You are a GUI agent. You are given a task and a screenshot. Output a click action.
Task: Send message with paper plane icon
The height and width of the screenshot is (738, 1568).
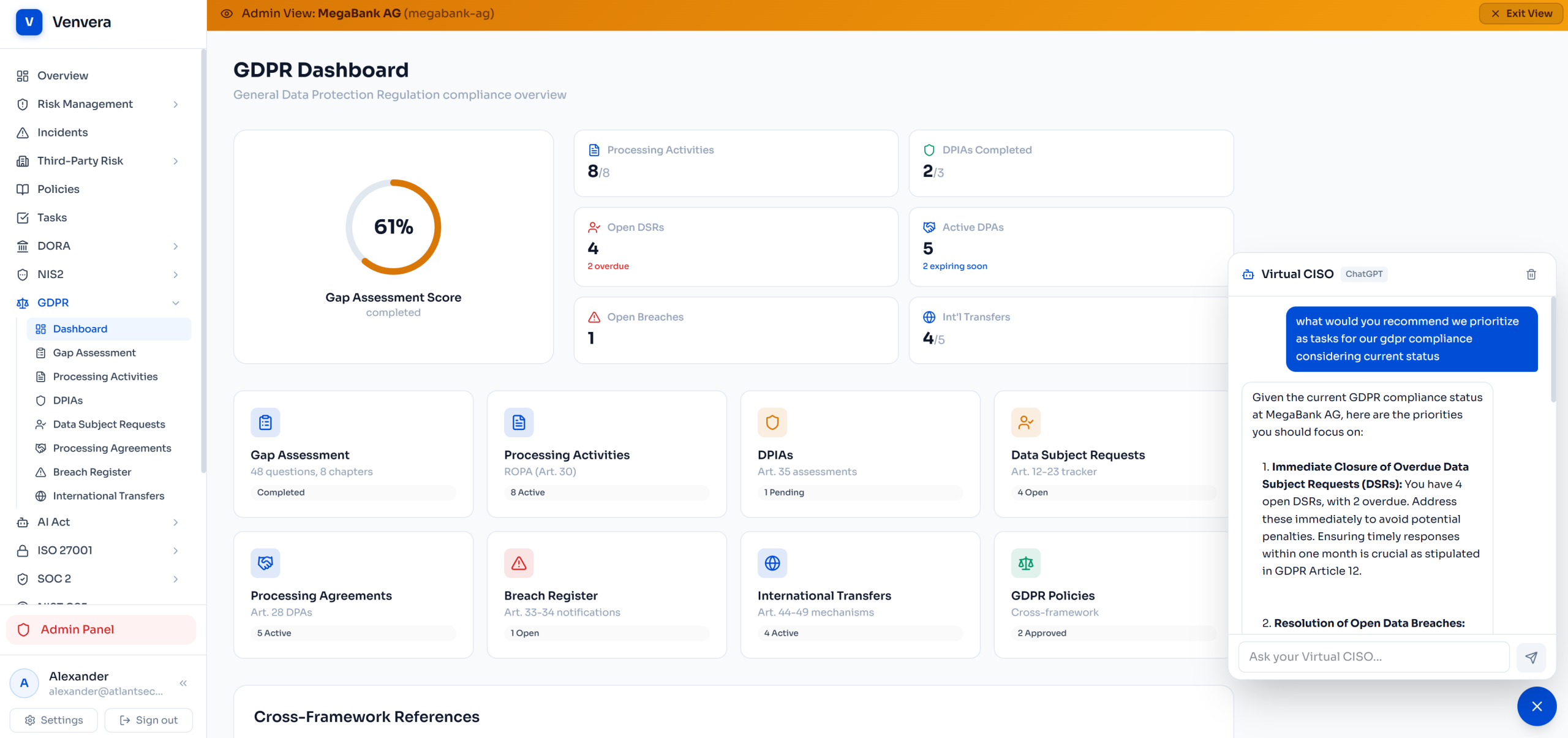[1531, 657]
